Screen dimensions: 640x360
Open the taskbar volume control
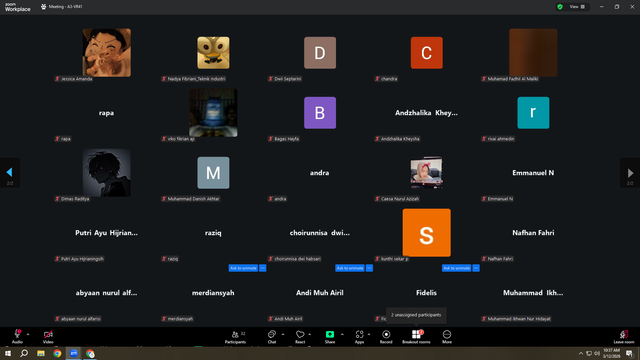click(597, 353)
